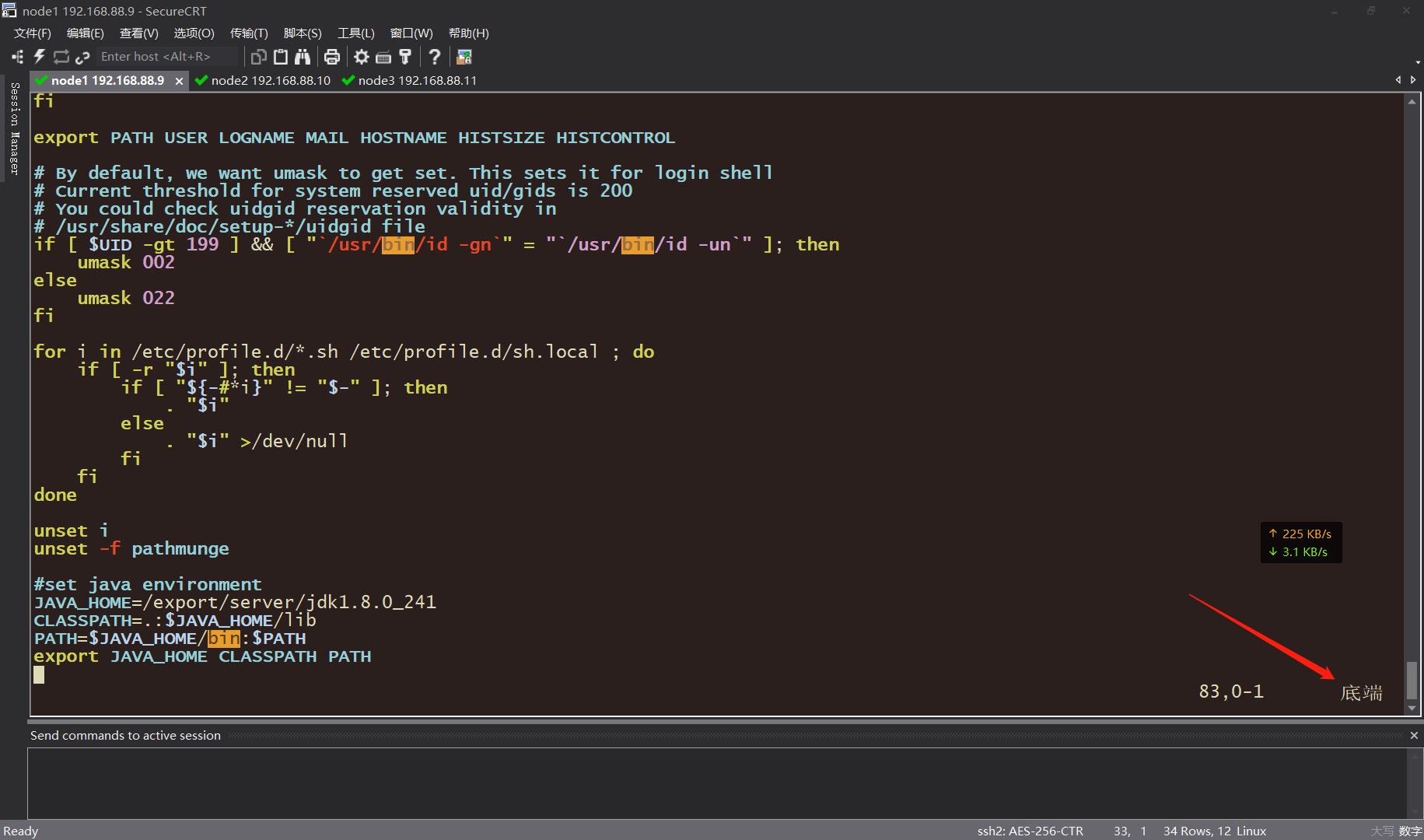Open the Session Manager toolbar icon
The image size is (1424, 840).
[x=17, y=57]
